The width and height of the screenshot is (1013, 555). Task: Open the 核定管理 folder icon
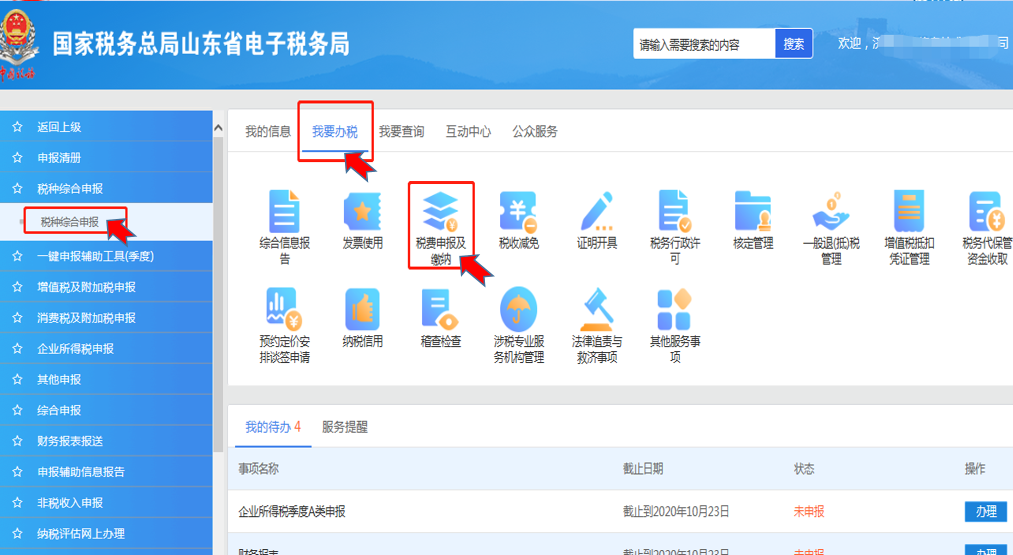(x=753, y=212)
